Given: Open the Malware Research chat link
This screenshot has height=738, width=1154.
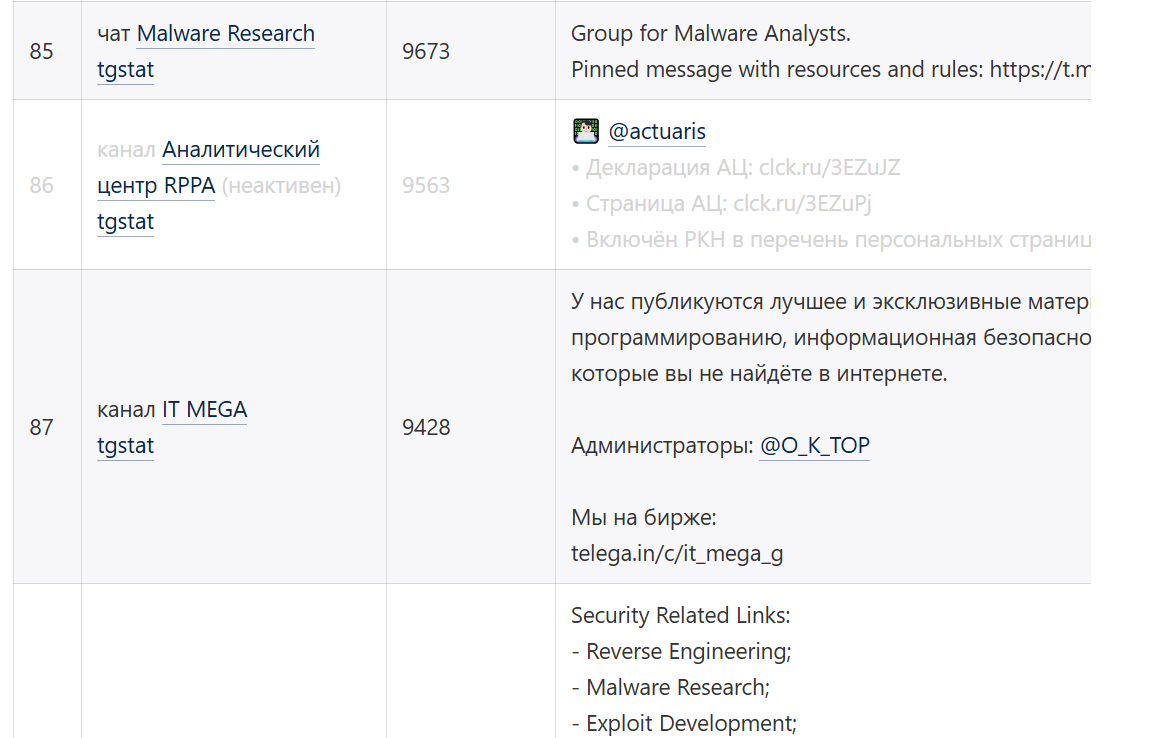Looking at the screenshot, I should click(225, 34).
